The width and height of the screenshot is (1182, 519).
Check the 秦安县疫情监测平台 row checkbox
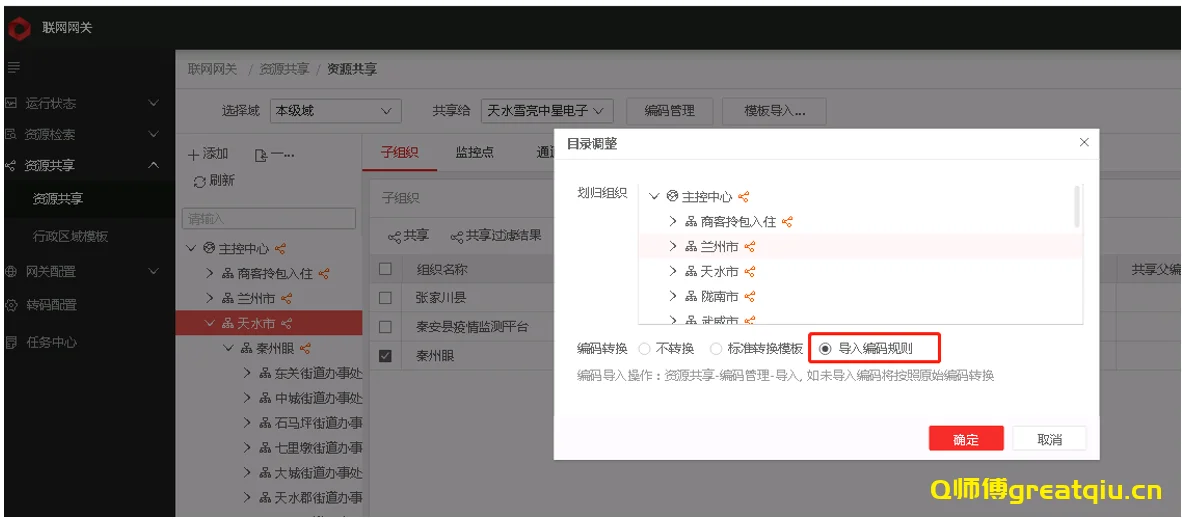click(385, 327)
